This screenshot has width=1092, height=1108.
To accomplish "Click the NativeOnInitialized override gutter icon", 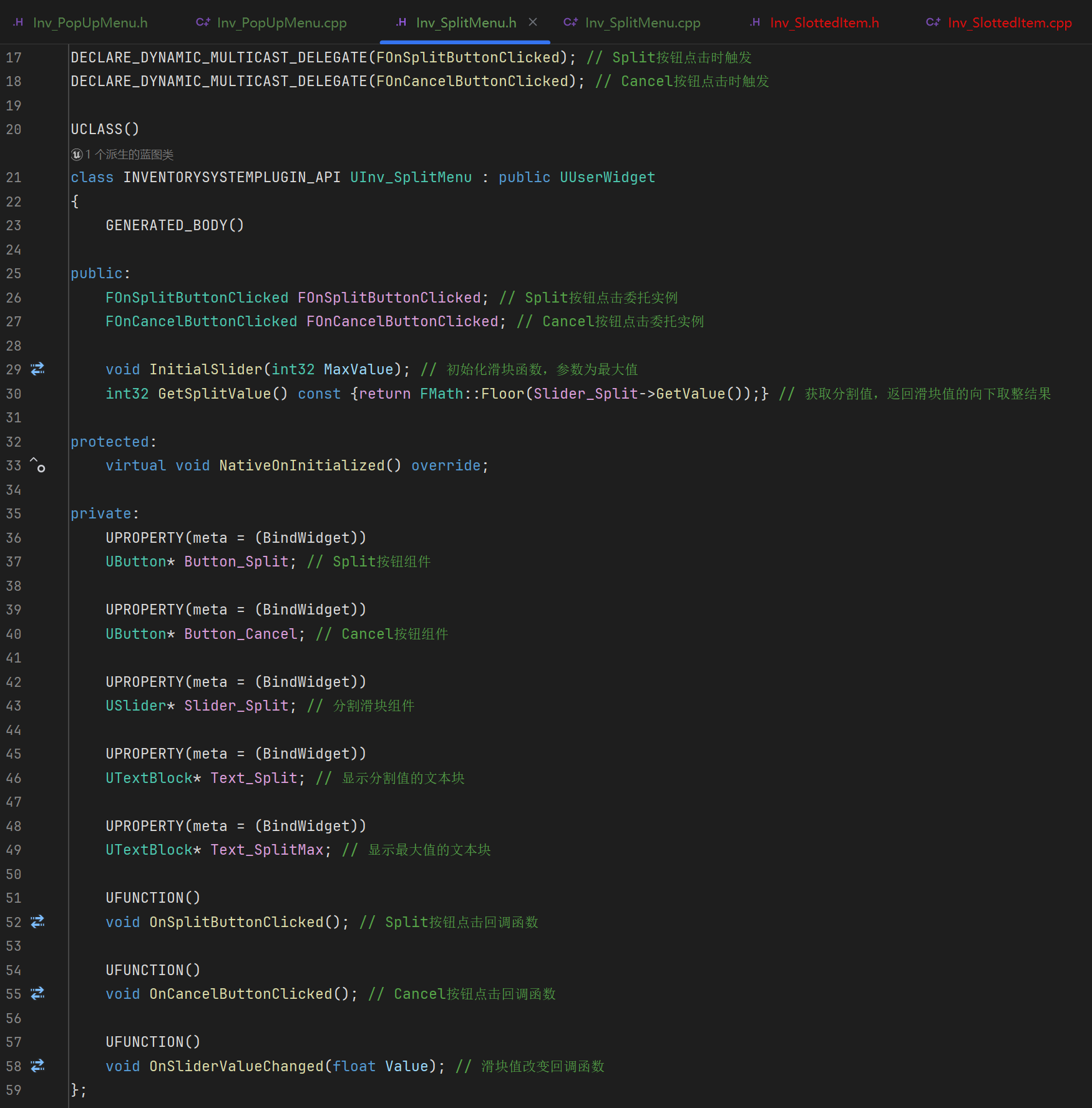I will pyautogui.click(x=37, y=465).
